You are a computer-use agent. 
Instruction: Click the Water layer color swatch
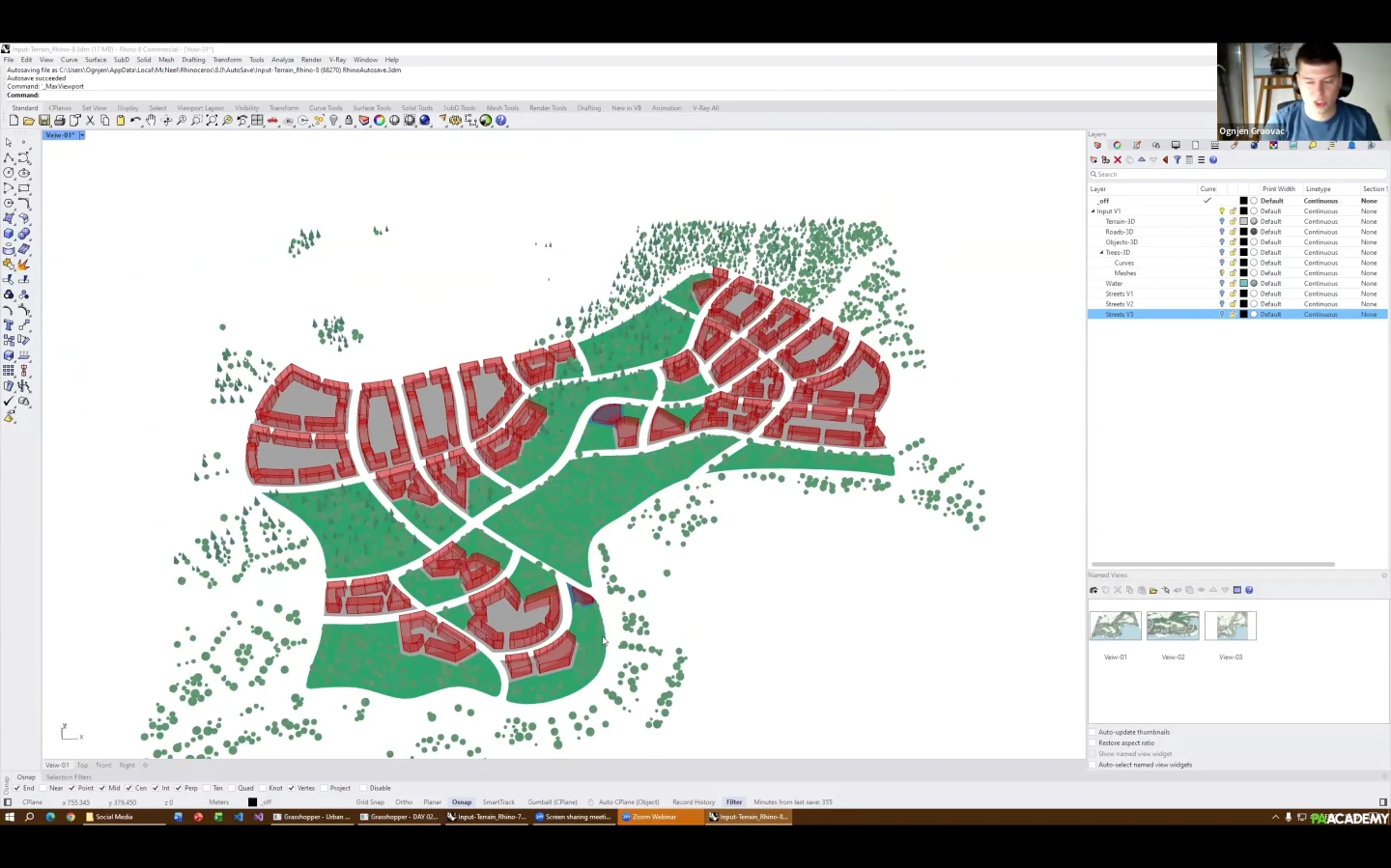[1243, 284]
